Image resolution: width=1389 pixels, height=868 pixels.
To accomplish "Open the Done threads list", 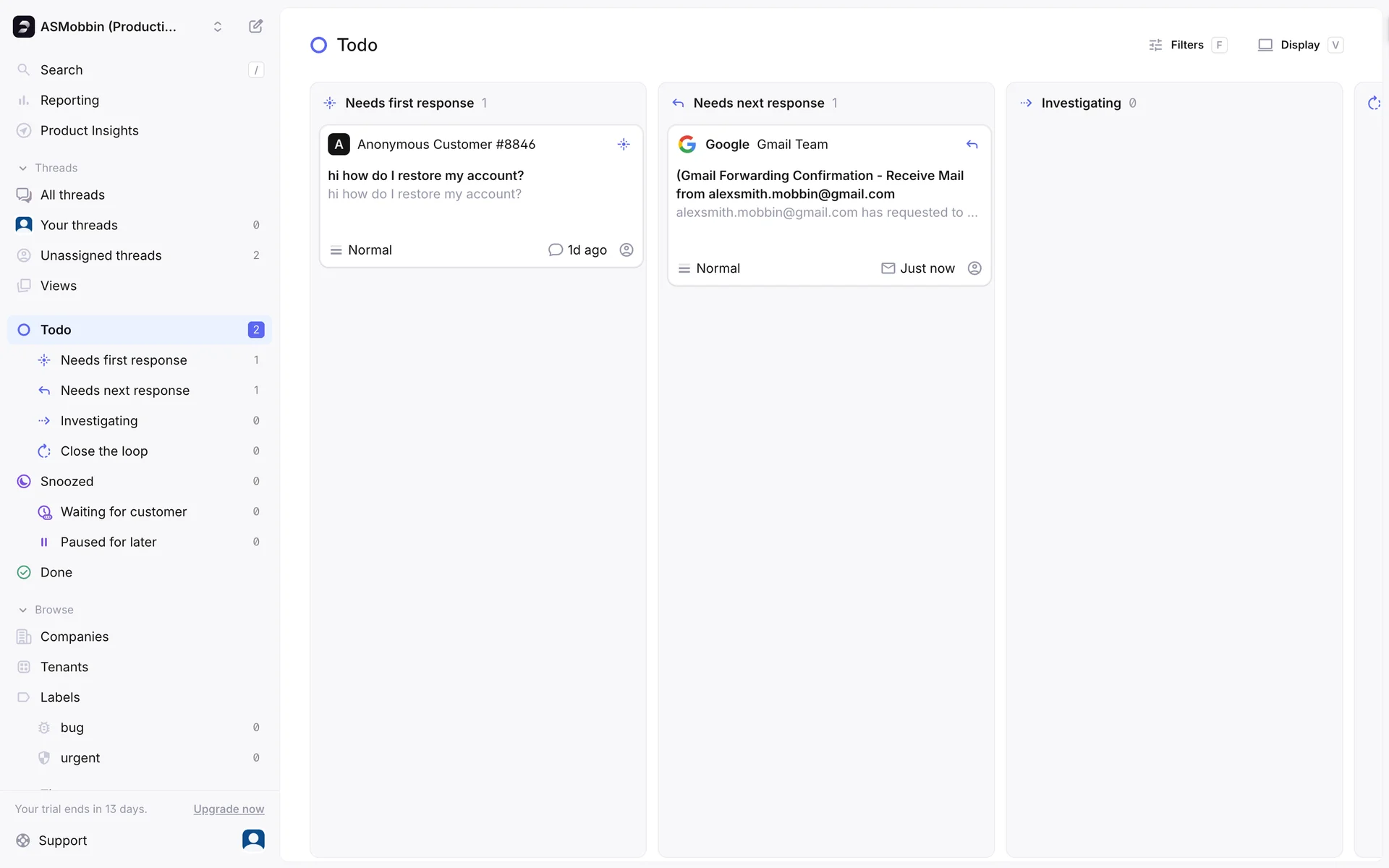I will [x=56, y=573].
